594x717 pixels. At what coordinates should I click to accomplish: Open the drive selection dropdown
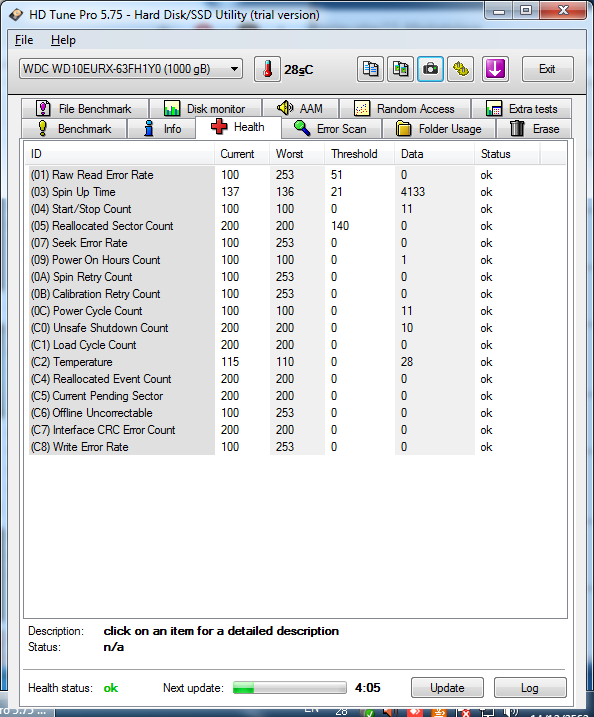point(131,69)
